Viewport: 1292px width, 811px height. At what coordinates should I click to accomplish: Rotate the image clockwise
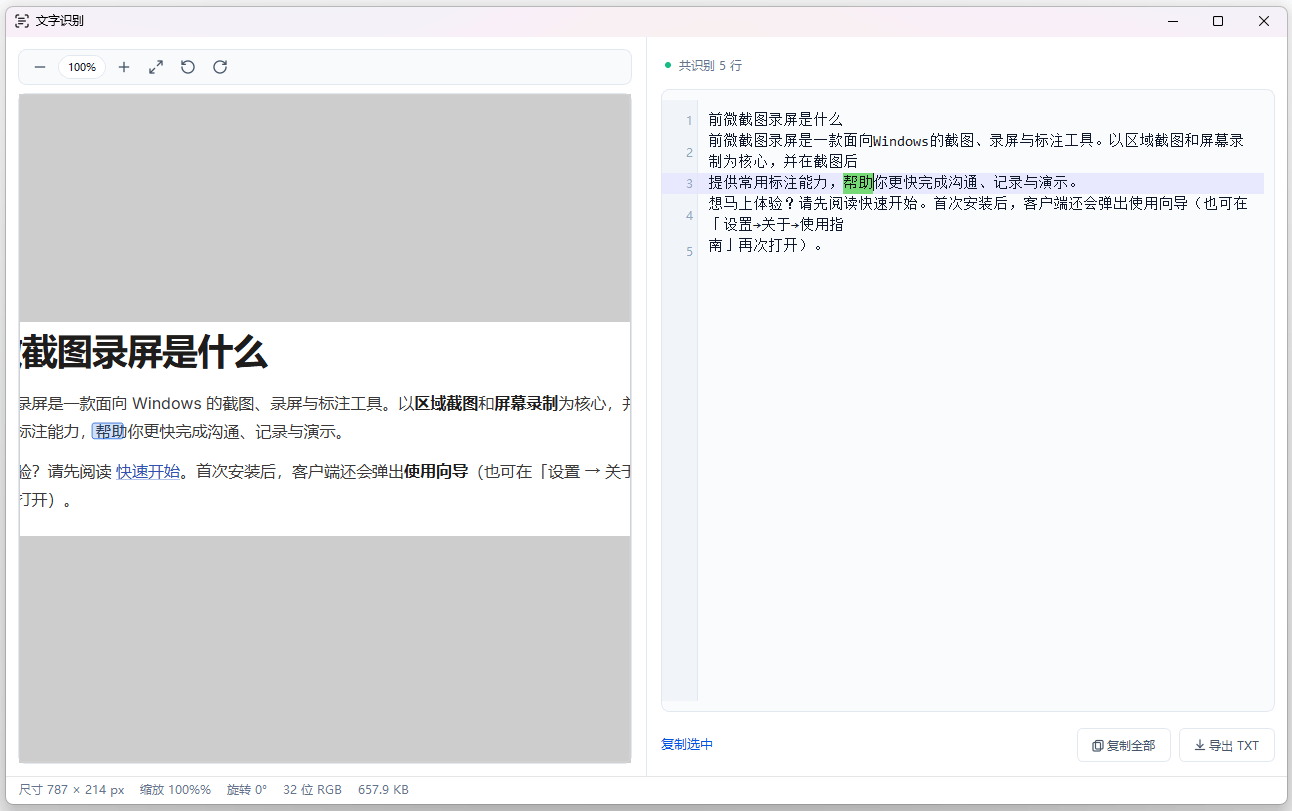(220, 67)
